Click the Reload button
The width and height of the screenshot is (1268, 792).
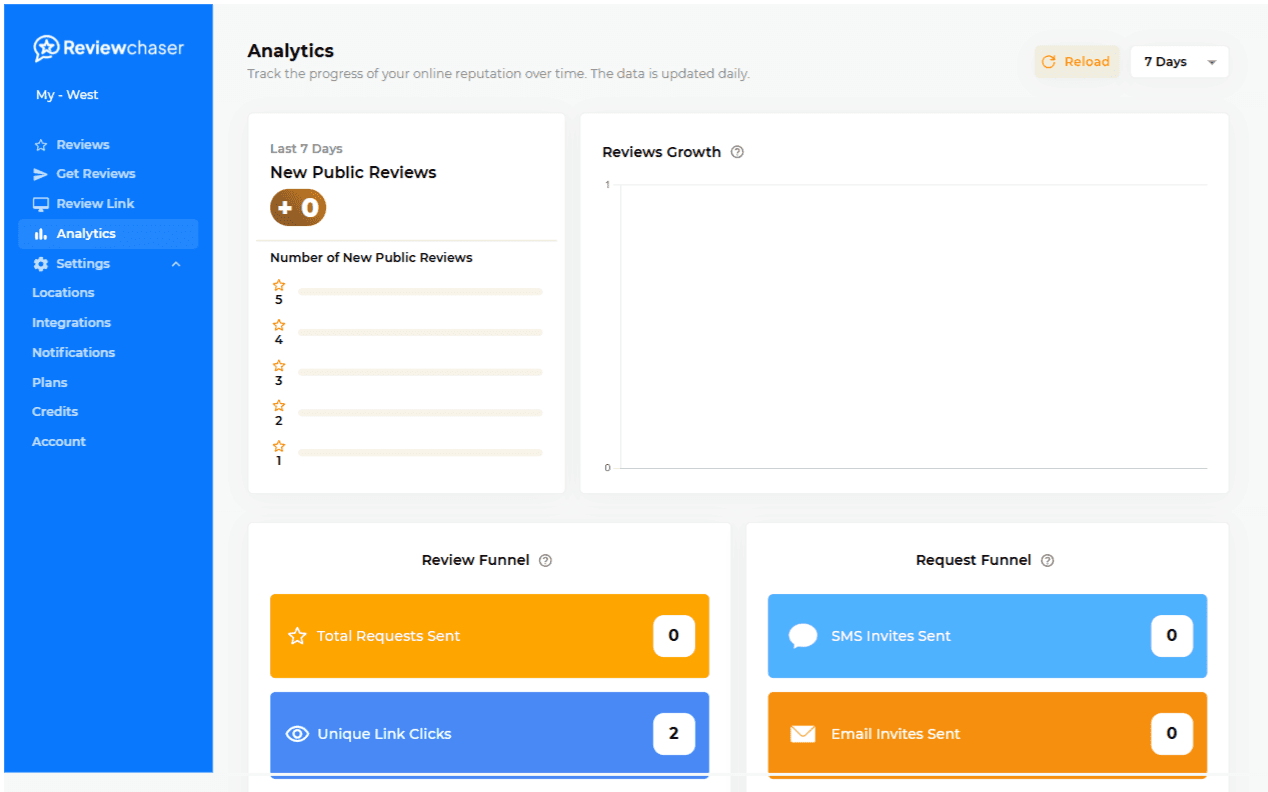pos(1077,62)
